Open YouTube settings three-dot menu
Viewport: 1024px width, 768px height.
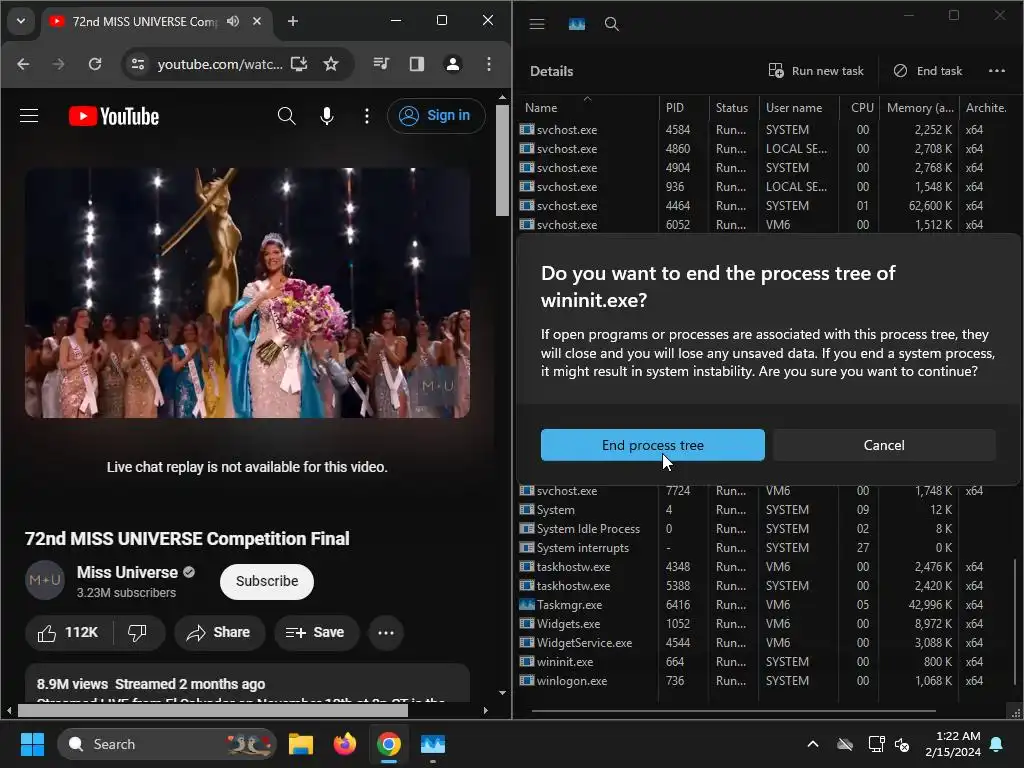(x=367, y=116)
